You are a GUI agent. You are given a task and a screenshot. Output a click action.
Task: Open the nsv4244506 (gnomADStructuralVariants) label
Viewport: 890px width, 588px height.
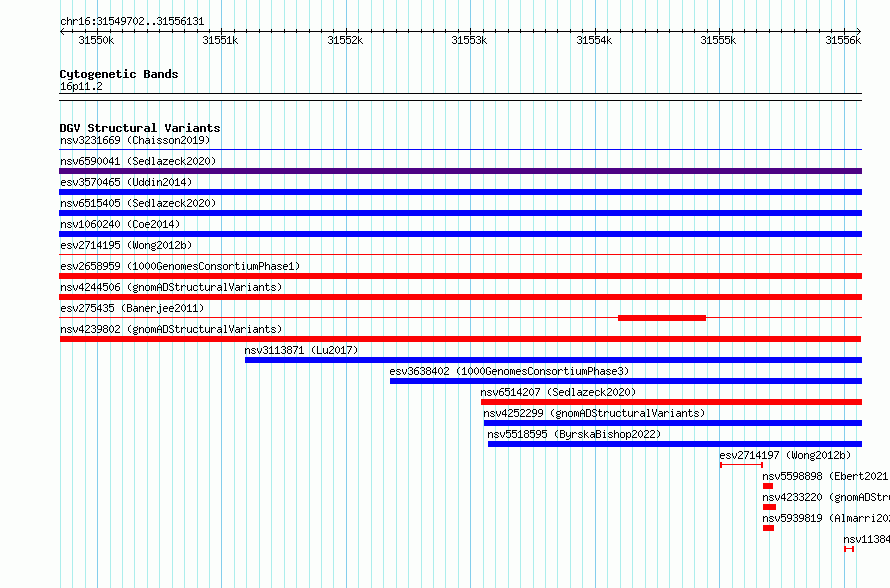click(x=171, y=287)
